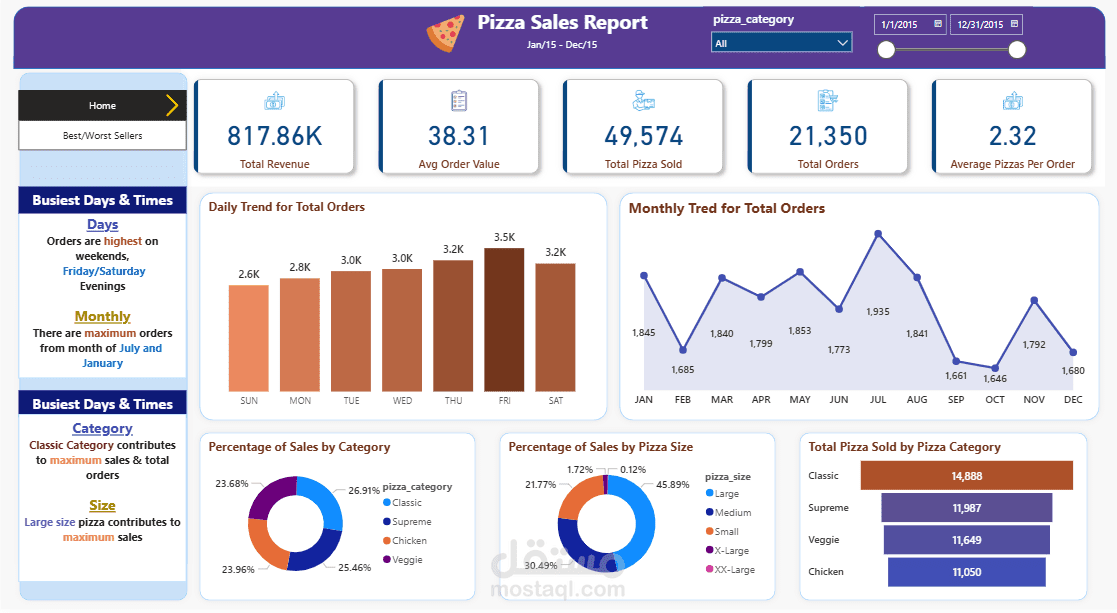Select the FRI bar in Daily Trend chart

pyautogui.click(x=504, y=318)
